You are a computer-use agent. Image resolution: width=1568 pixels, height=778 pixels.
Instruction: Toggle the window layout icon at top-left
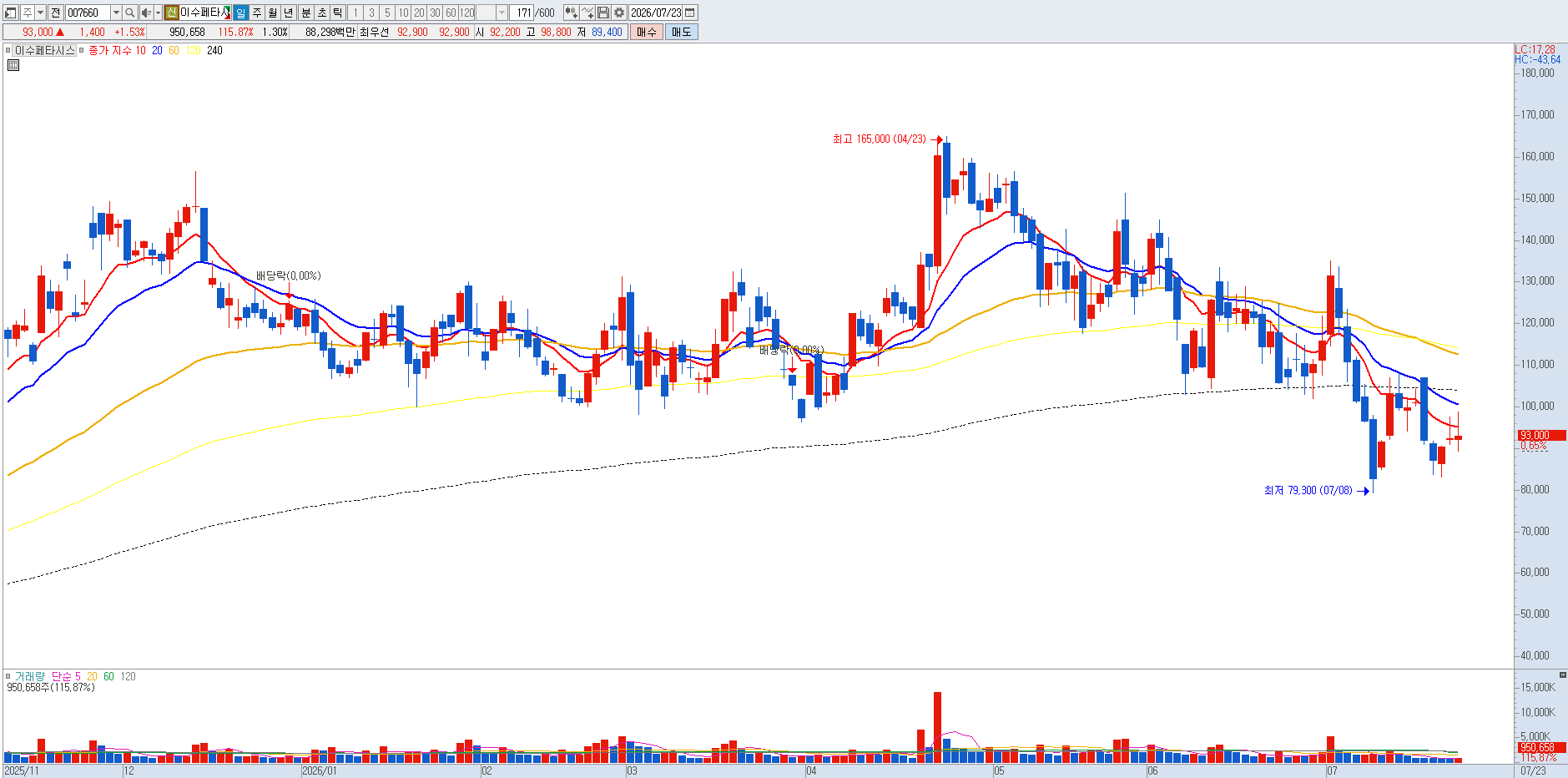[x=11, y=13]
